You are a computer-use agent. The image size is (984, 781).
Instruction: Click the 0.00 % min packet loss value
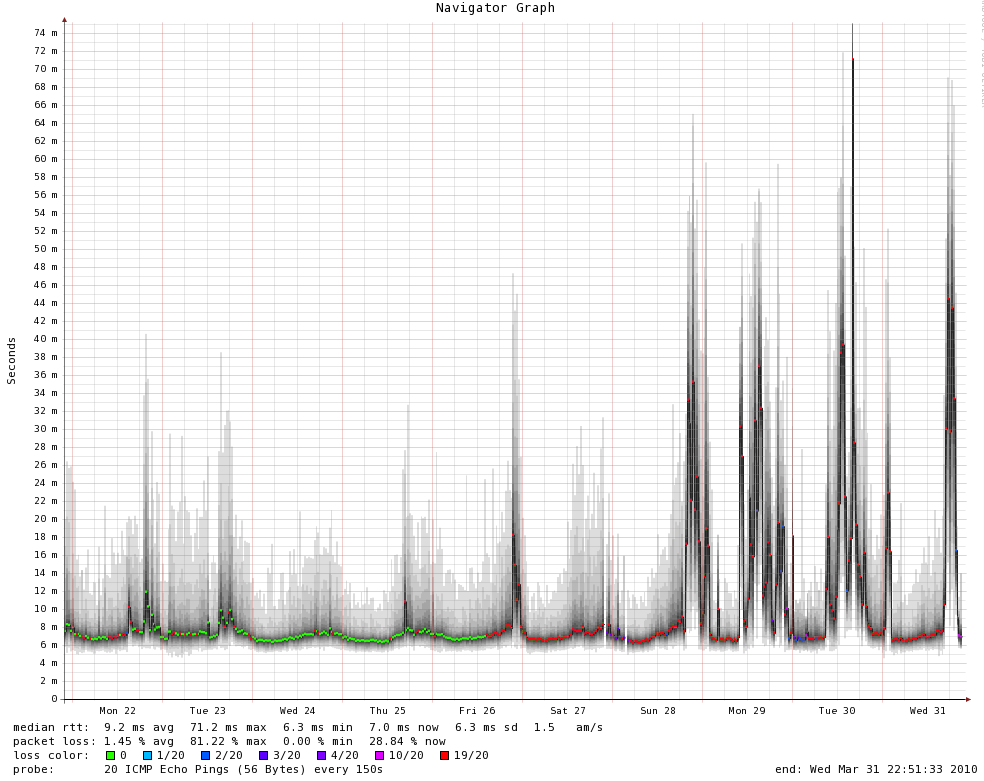click(318, 741)
